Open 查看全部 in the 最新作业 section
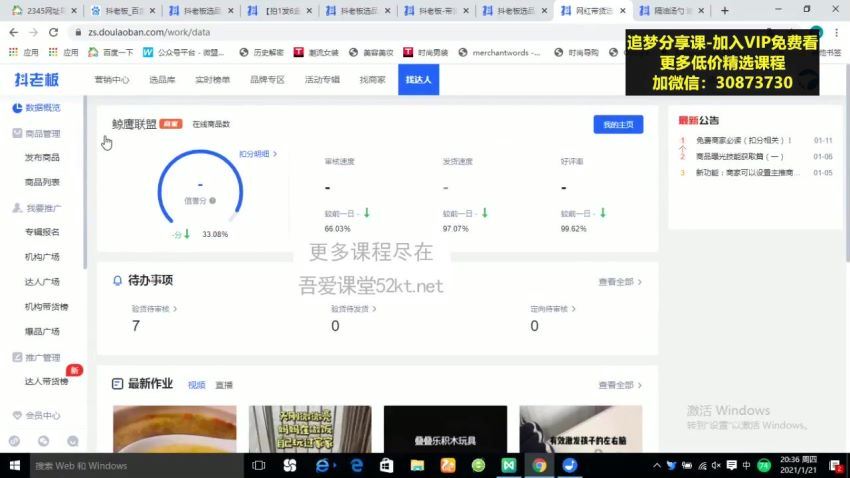Viewport: 850px width, 478px height. coord(620,385)
